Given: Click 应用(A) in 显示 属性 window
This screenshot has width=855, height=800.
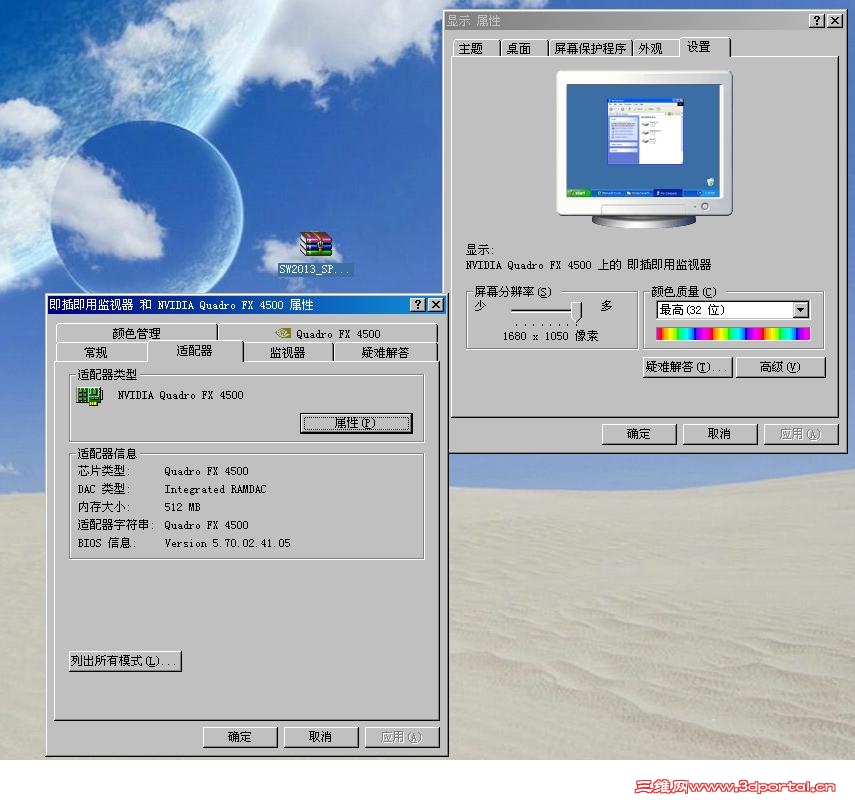Looking at the screenshot, I should point(801,434).
